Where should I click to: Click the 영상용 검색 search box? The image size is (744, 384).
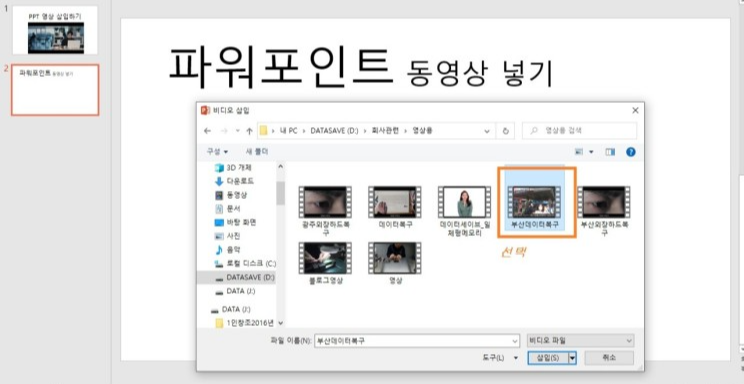(x=579, y=131)
